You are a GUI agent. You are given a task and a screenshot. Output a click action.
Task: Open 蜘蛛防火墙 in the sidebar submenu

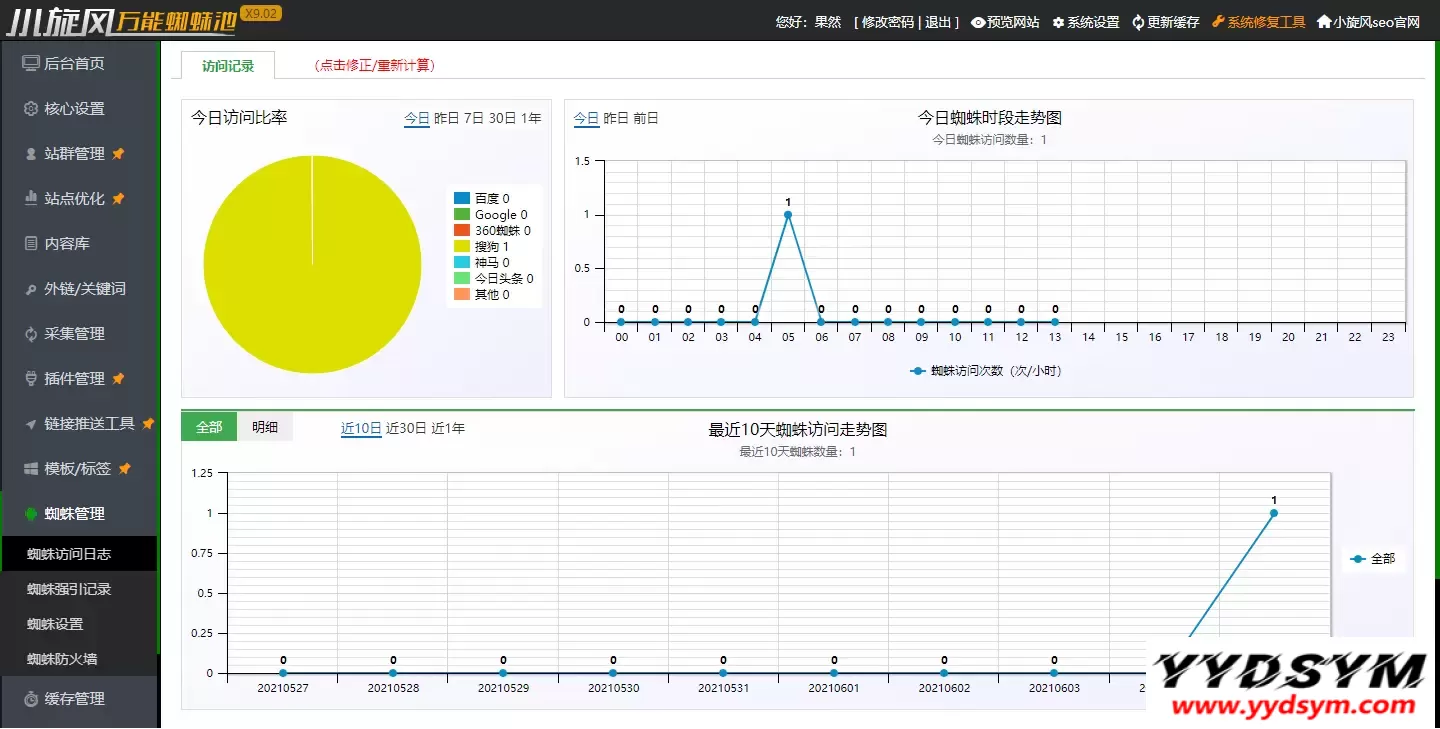click(x=62, y=659)
